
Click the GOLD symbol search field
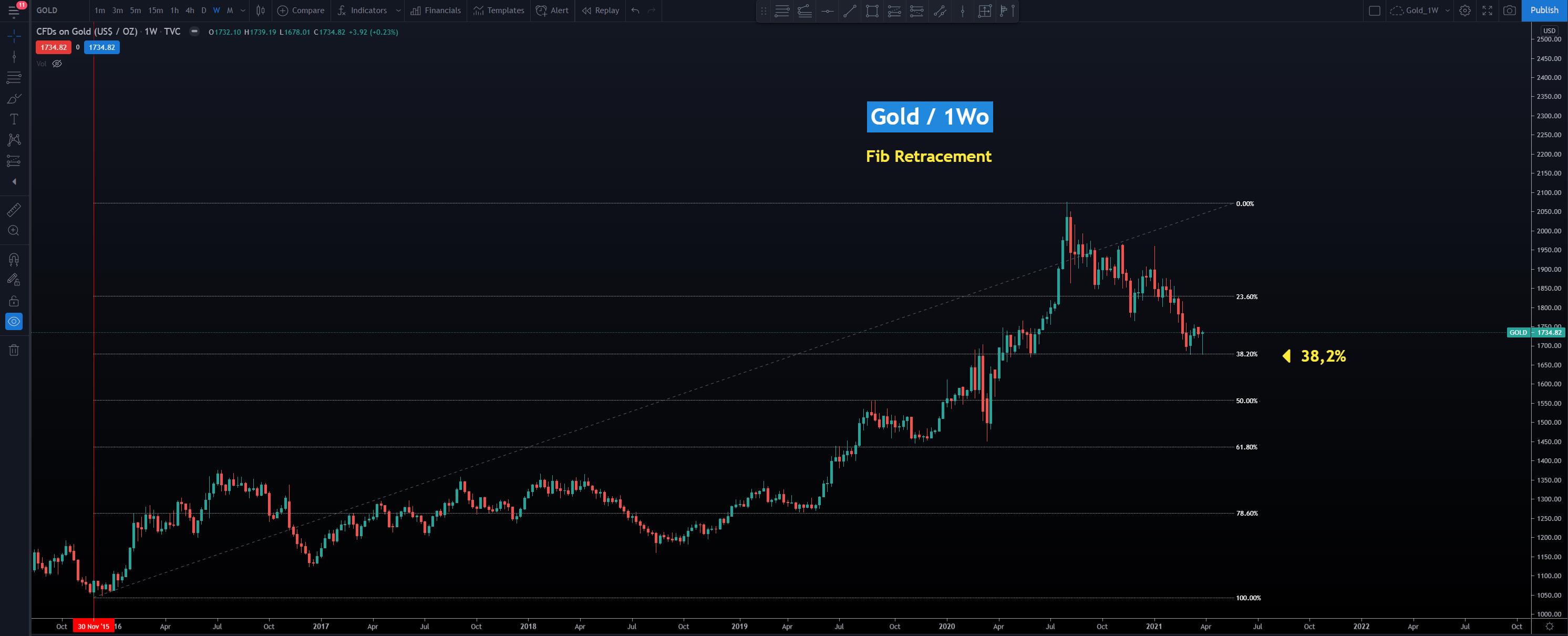(58, 11)
